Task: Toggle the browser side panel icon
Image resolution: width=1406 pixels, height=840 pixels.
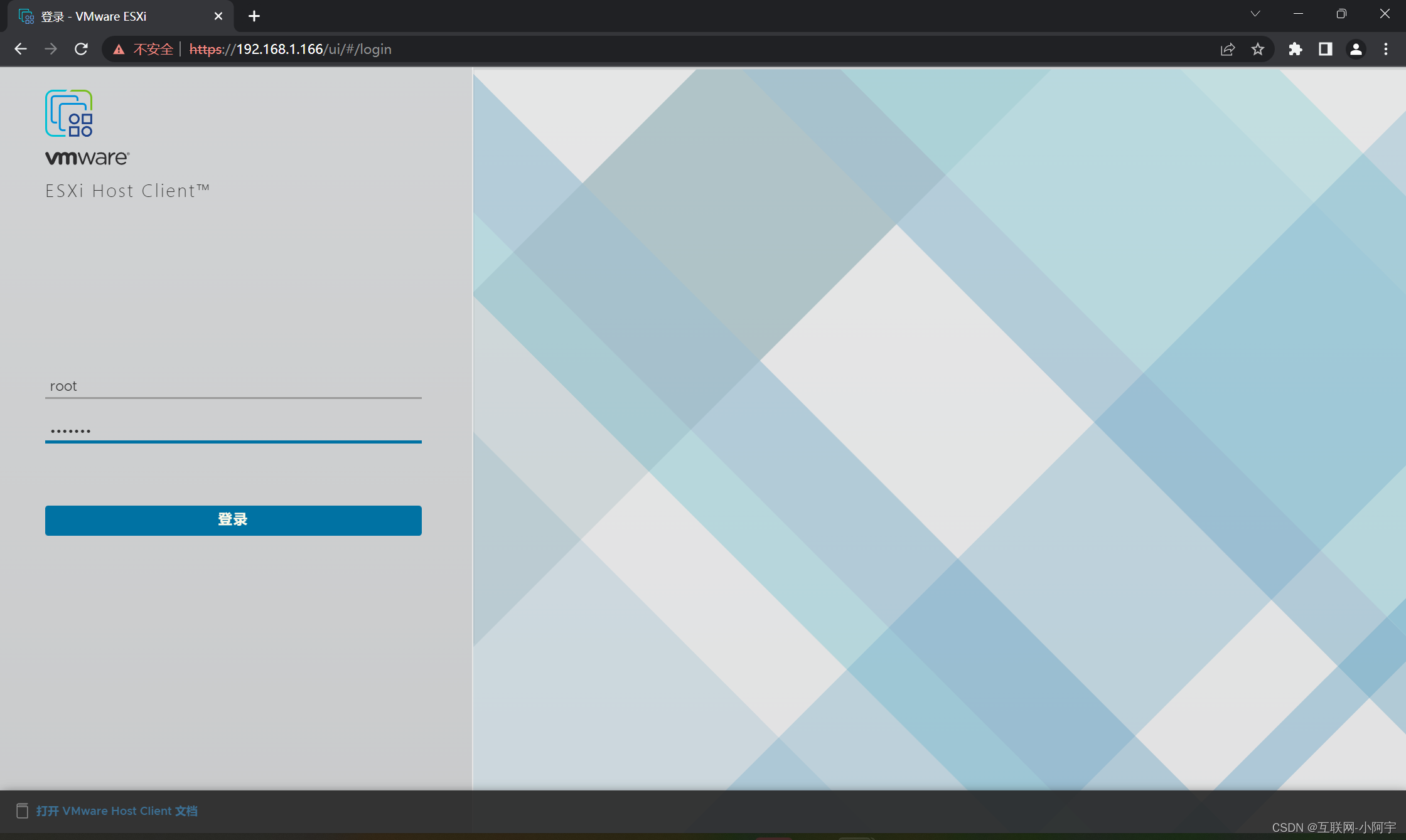Action: click(x=1325, y=49)
